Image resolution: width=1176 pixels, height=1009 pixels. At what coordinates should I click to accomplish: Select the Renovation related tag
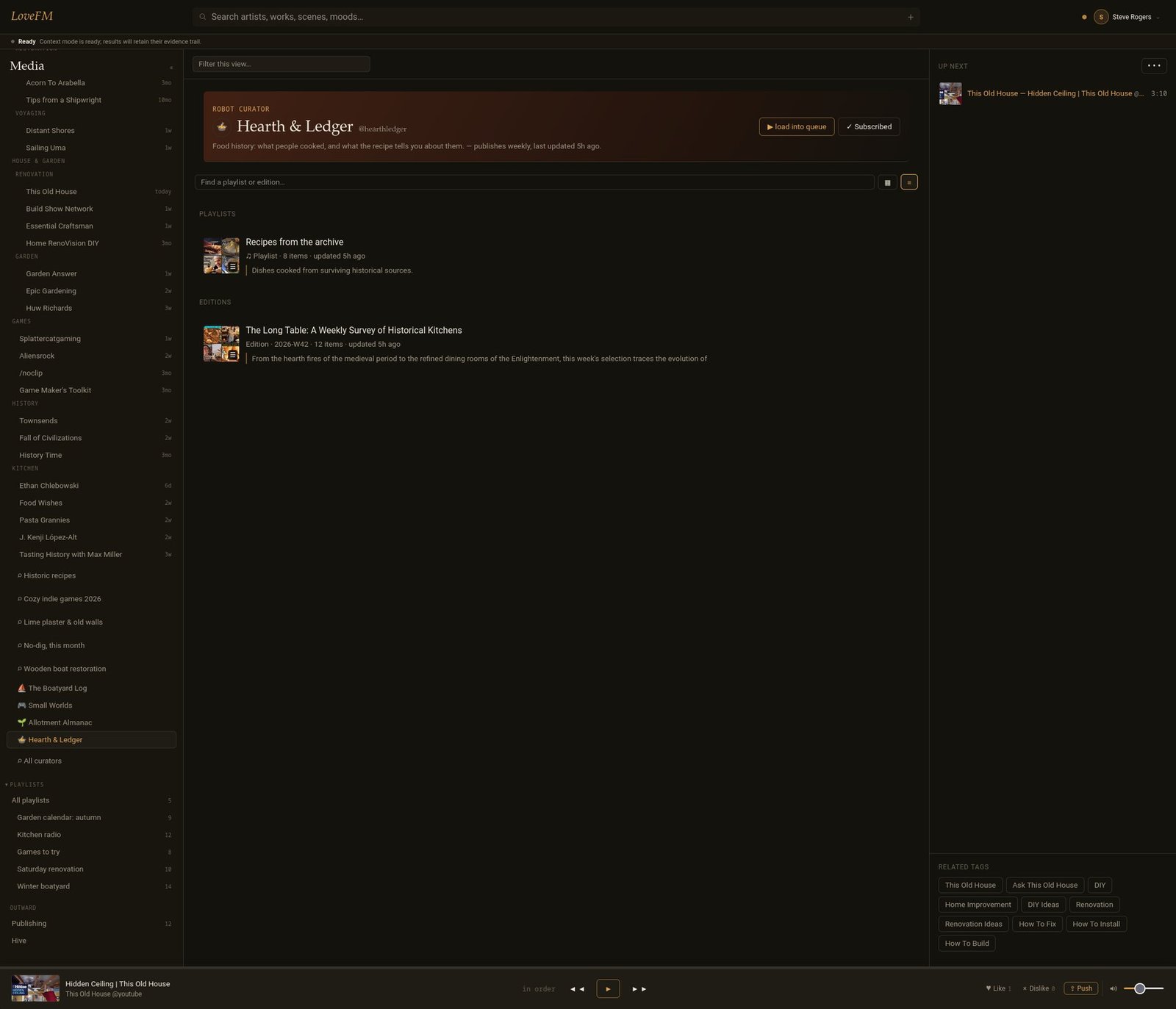pyautogui.click(x=1094, y=905)
